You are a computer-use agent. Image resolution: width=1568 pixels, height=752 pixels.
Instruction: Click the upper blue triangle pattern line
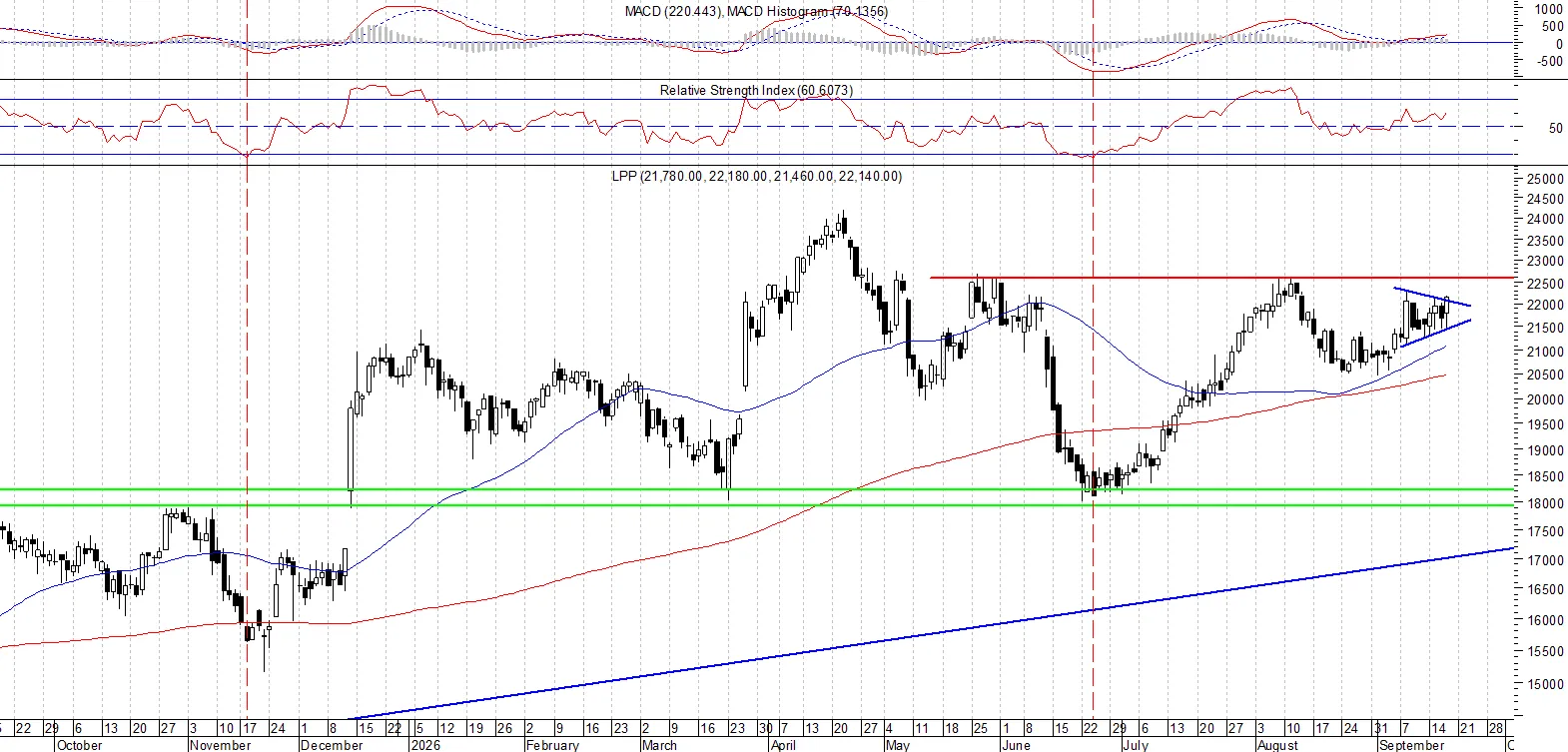click(x=1432, y=297)
